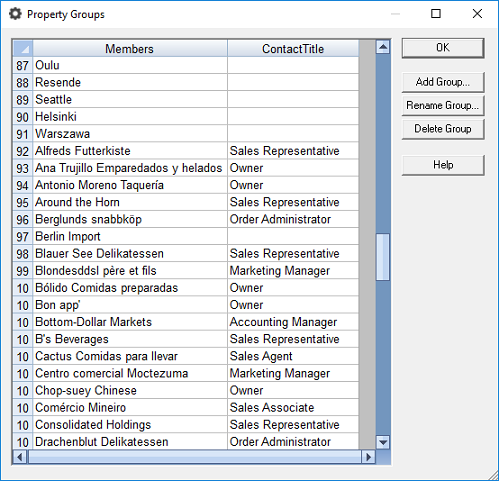The image size is (499, 481).
Task: Click the Rename Group button
Action: [x=443, y=106]
